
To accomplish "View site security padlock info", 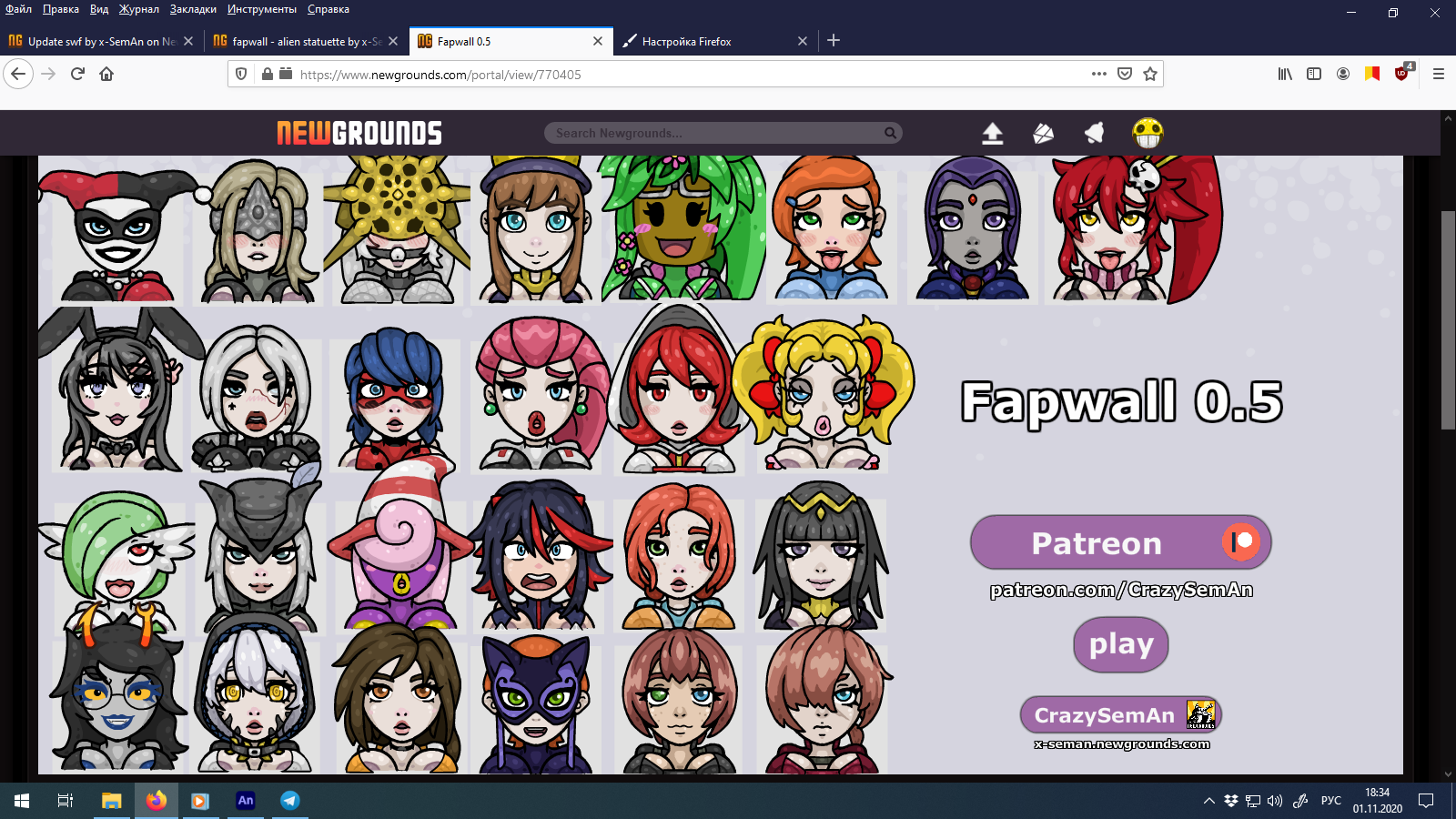I will [267, 74].
